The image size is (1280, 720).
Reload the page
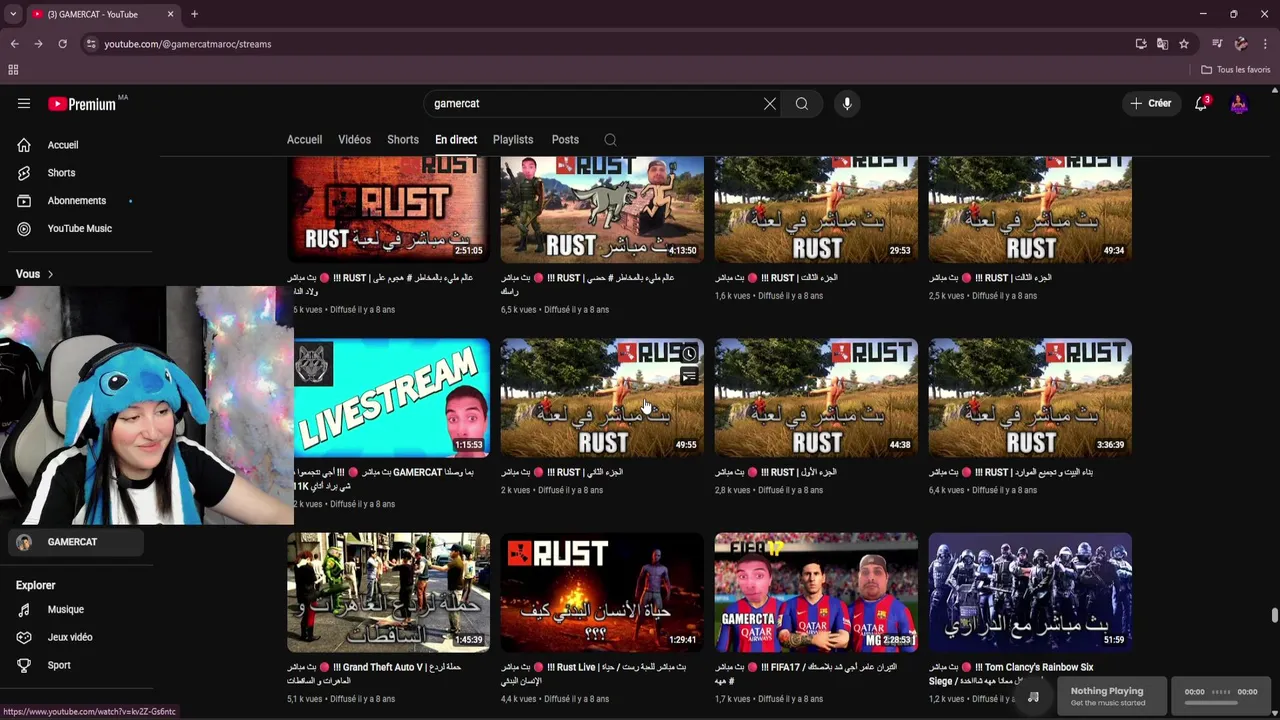pos(62,44)
